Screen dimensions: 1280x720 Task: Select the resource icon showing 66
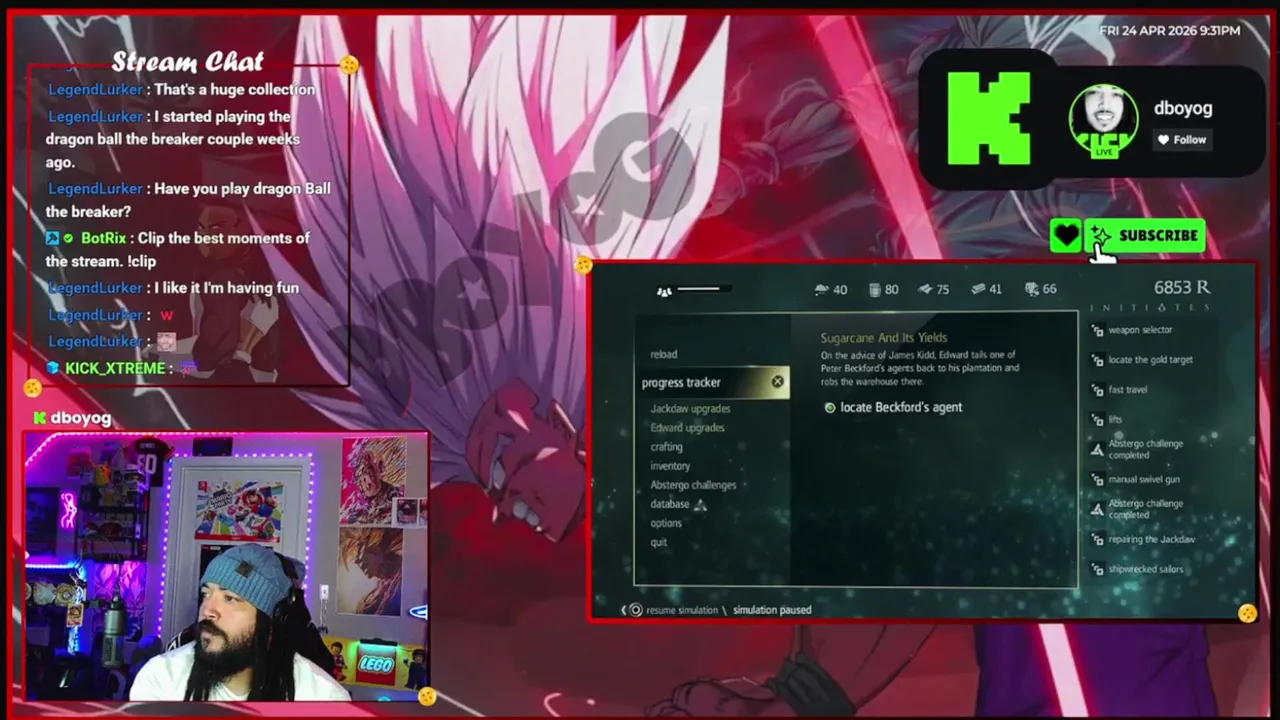1032,289
